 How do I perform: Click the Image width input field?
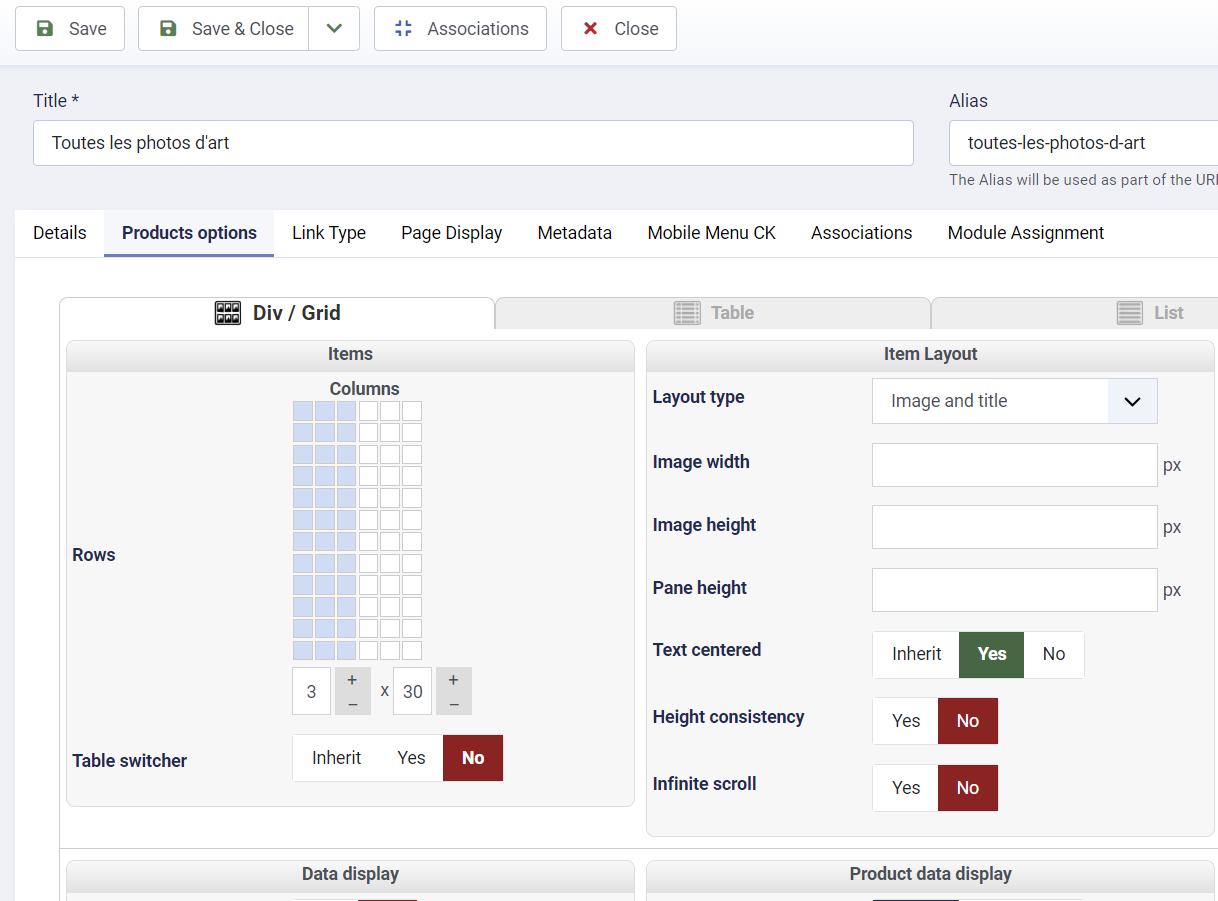pos(1014,465)
